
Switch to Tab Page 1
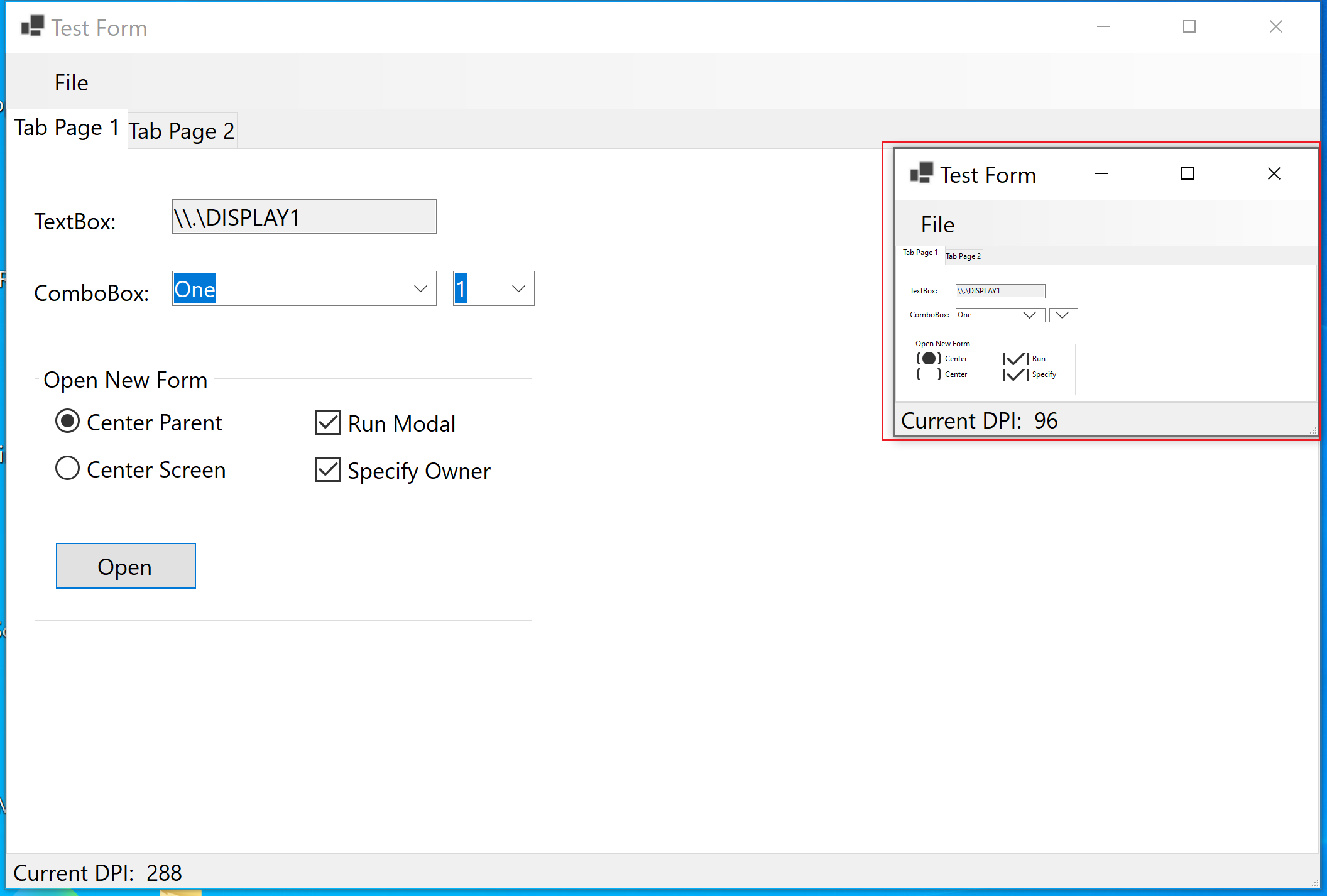click(x=67, y=127)
